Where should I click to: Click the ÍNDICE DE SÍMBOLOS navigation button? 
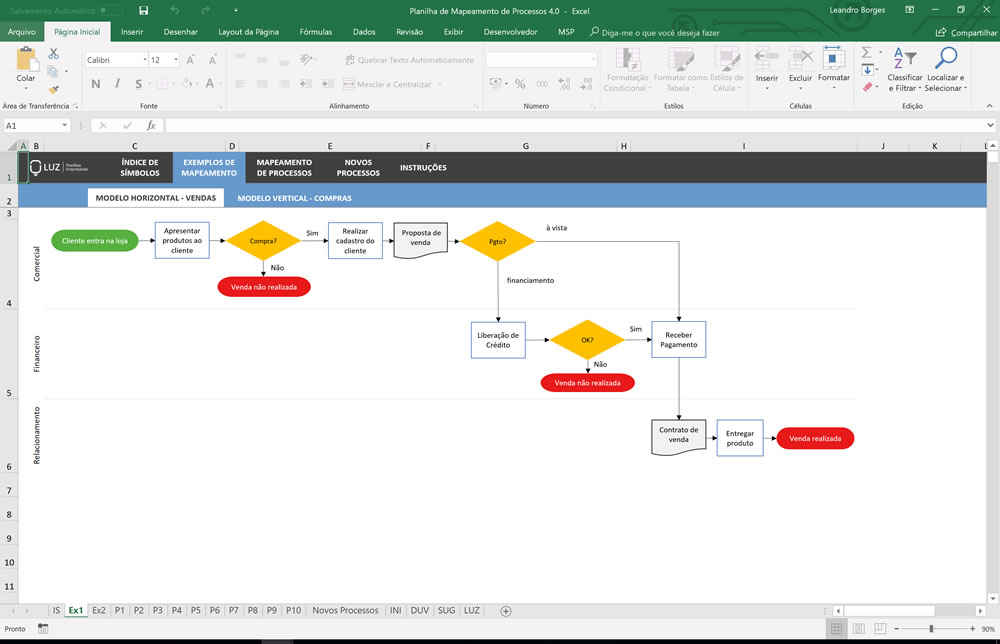tap(140, 168)
